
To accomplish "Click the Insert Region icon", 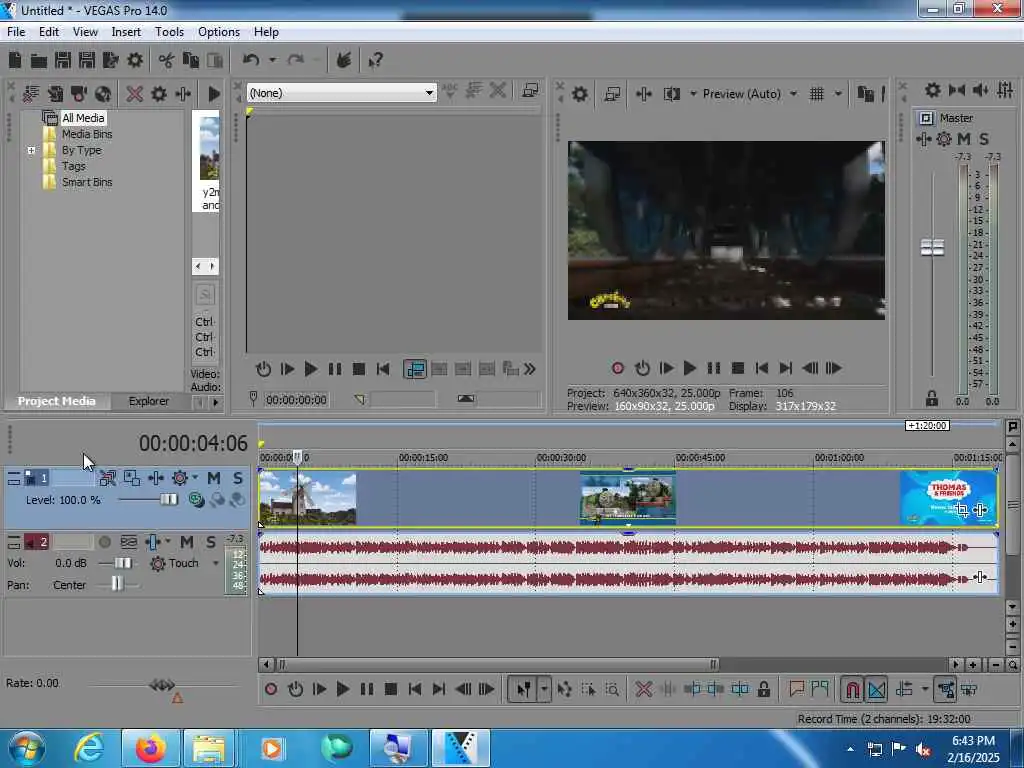I will click(x=820, y=689).
